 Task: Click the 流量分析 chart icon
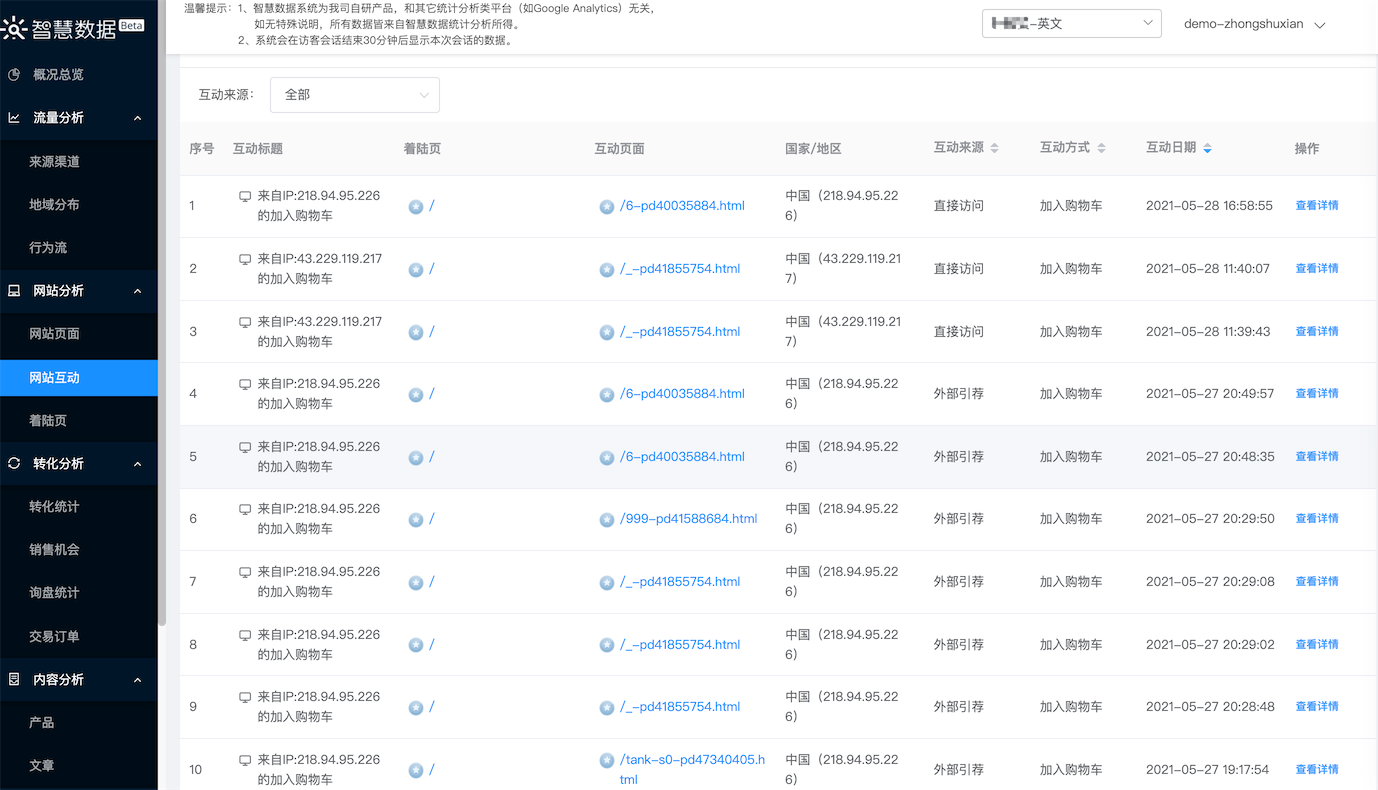point(14,118)
